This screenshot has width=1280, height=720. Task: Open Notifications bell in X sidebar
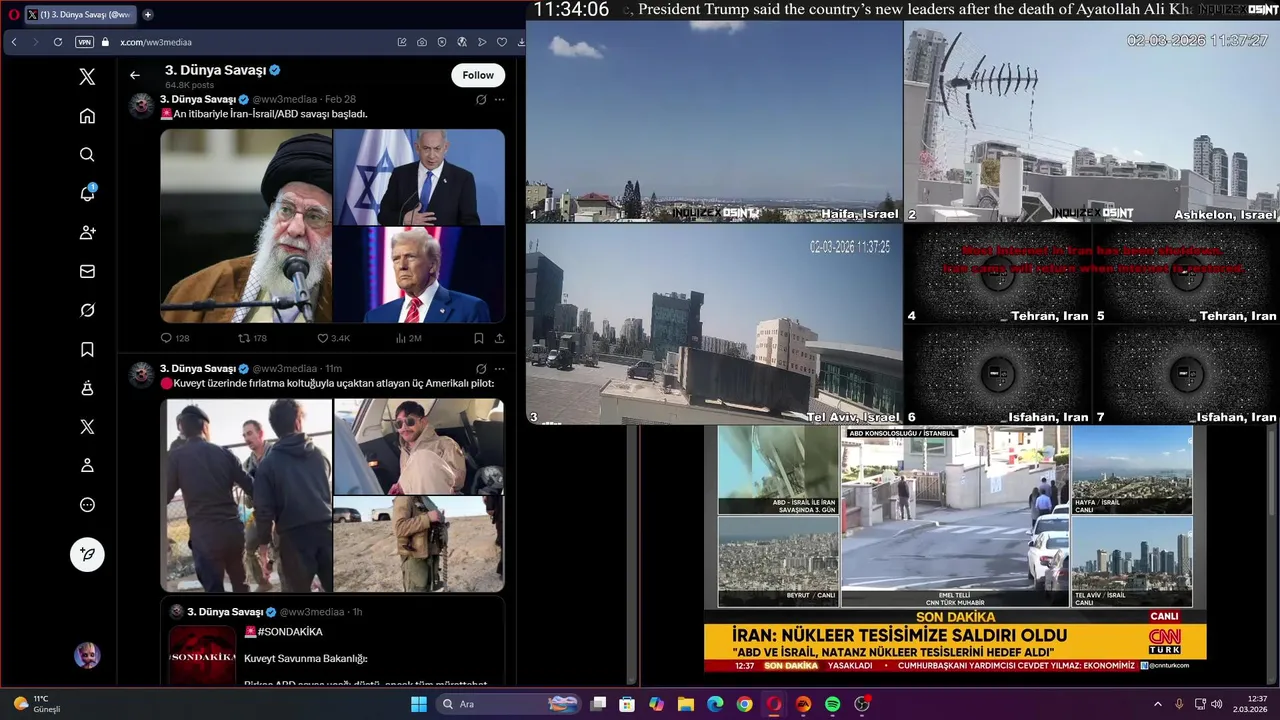click(x=87, y=193)
